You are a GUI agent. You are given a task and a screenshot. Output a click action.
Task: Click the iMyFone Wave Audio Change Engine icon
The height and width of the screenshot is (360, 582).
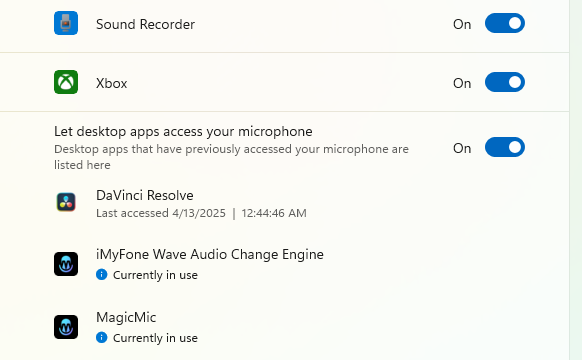66,264
